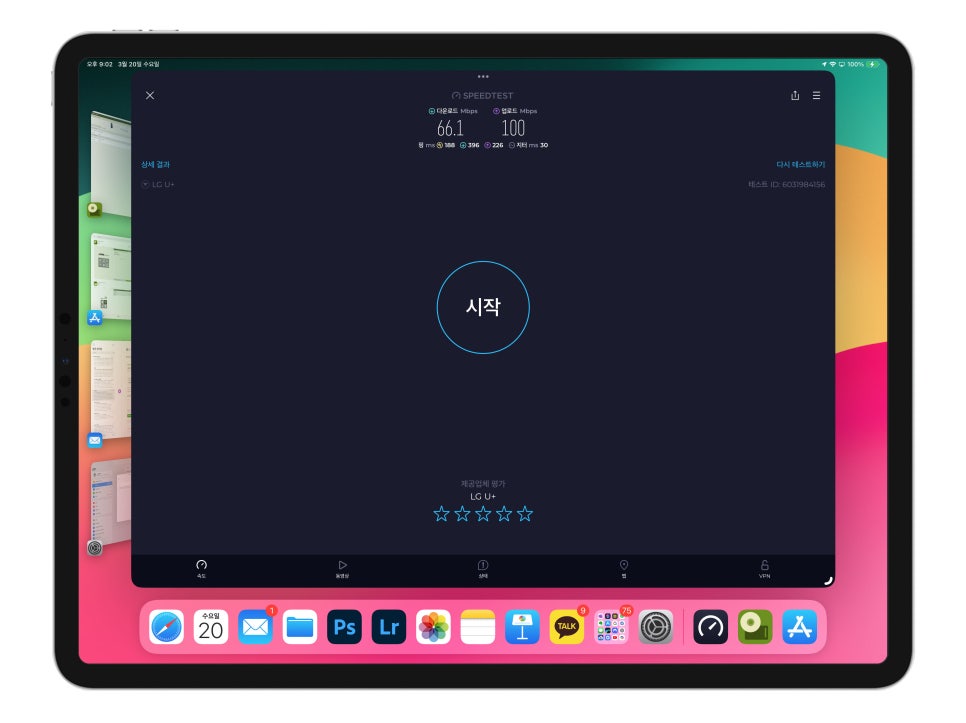
Task: Open Mail in the dock
Action: pos(255,627)
